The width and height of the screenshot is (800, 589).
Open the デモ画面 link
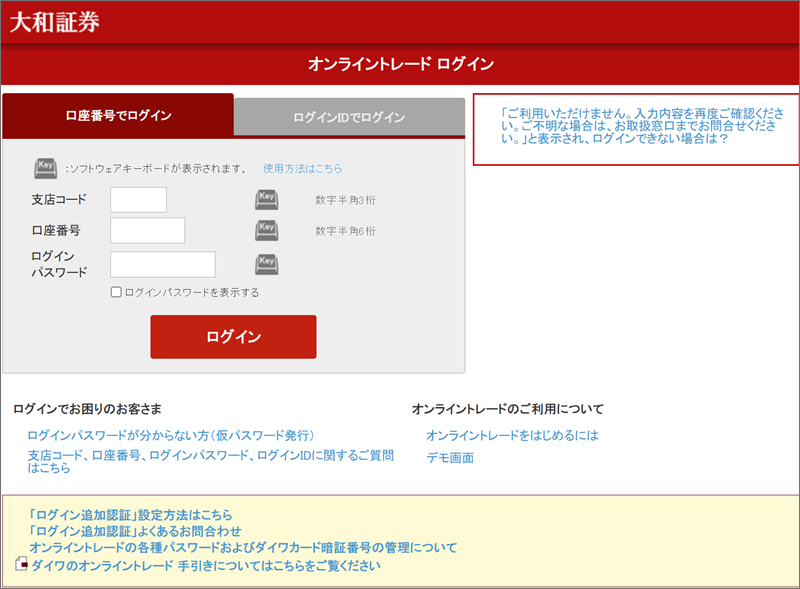click(x=450, y=458)
